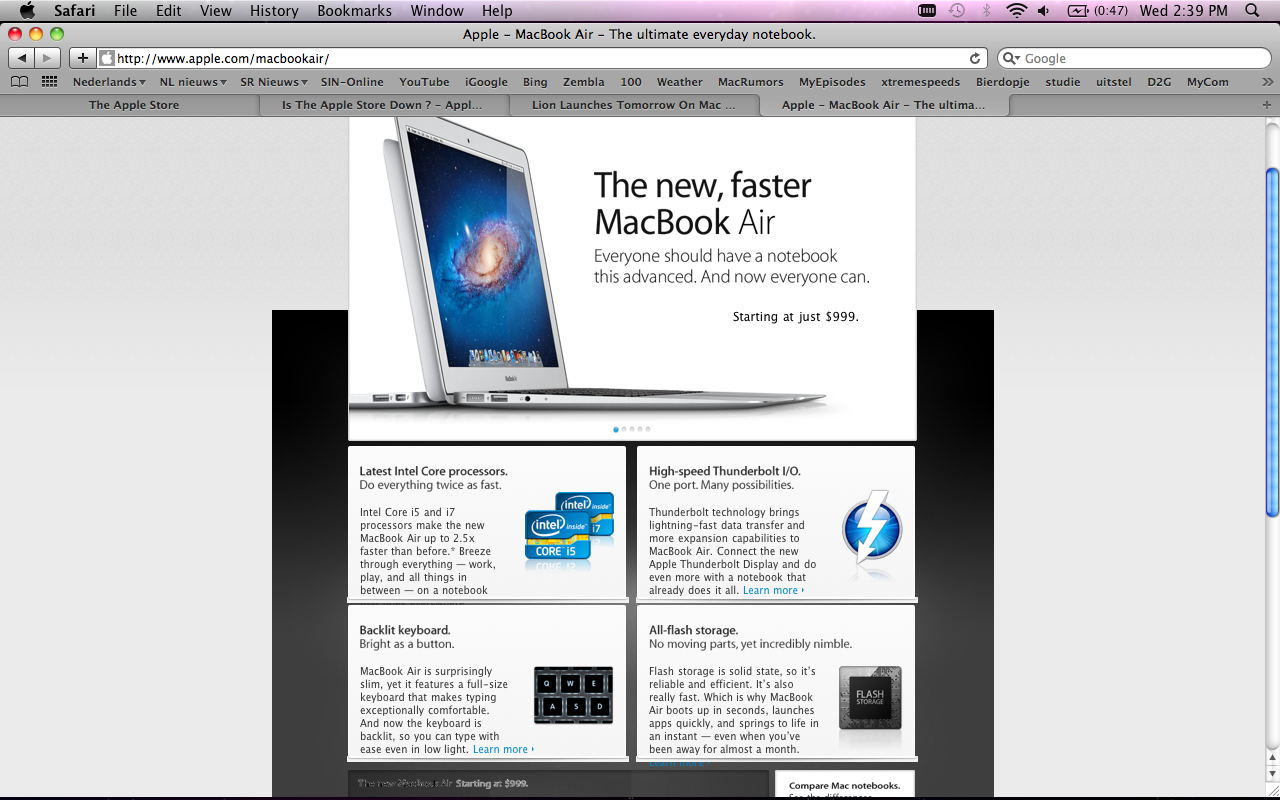
Task: Go back to the previous page
Action: tap(22, 58)
